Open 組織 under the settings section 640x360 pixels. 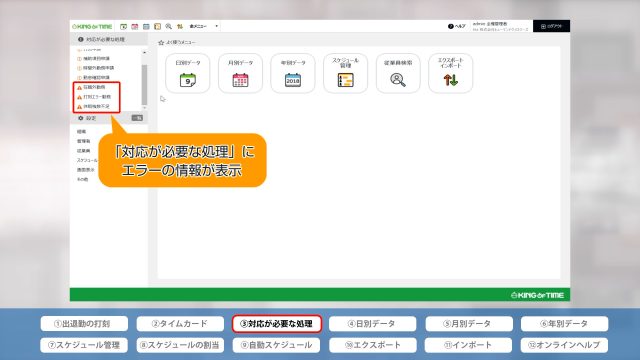(82, 131)
